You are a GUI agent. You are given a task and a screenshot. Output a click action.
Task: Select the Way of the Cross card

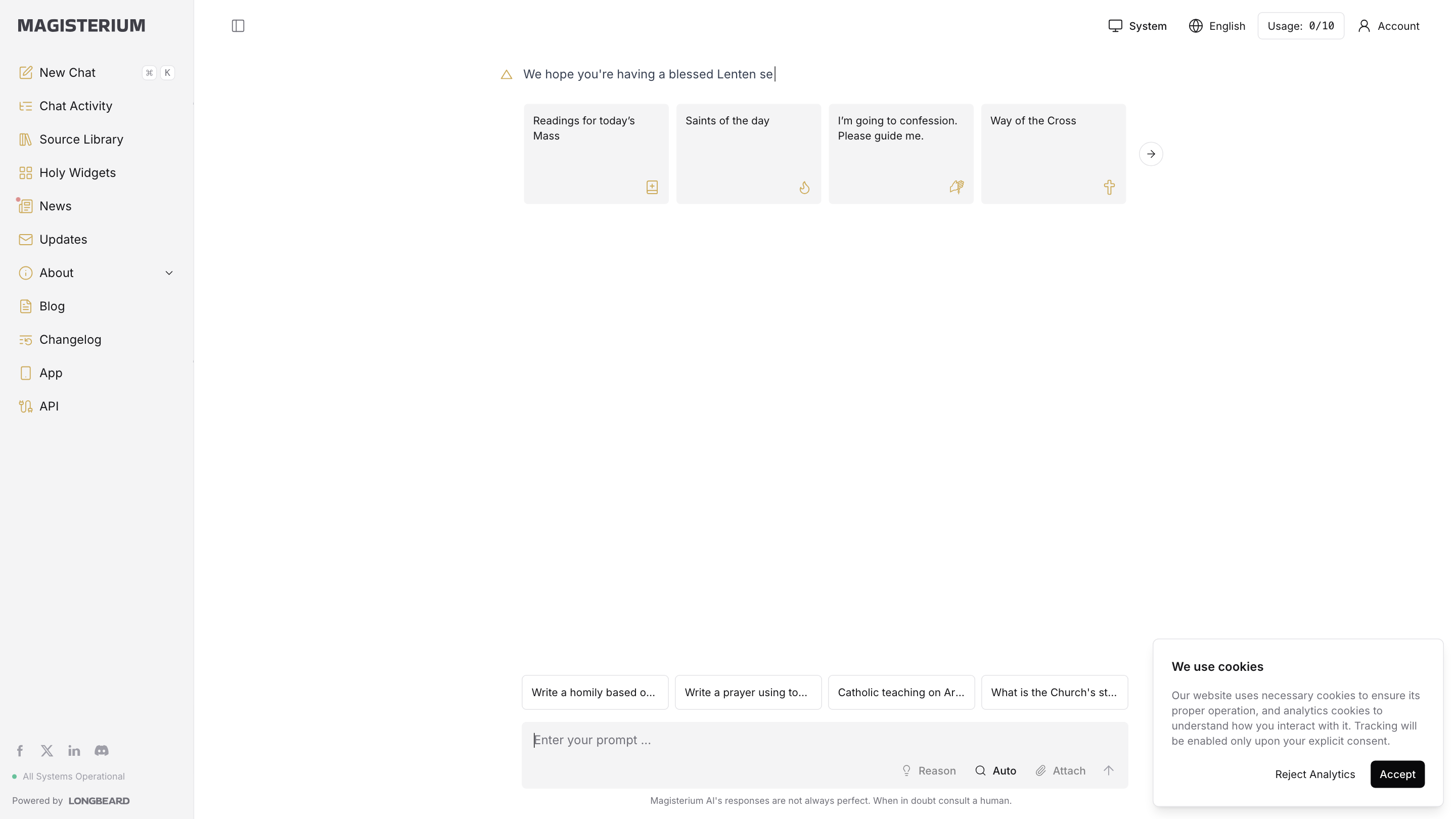tap(1053, 154)
